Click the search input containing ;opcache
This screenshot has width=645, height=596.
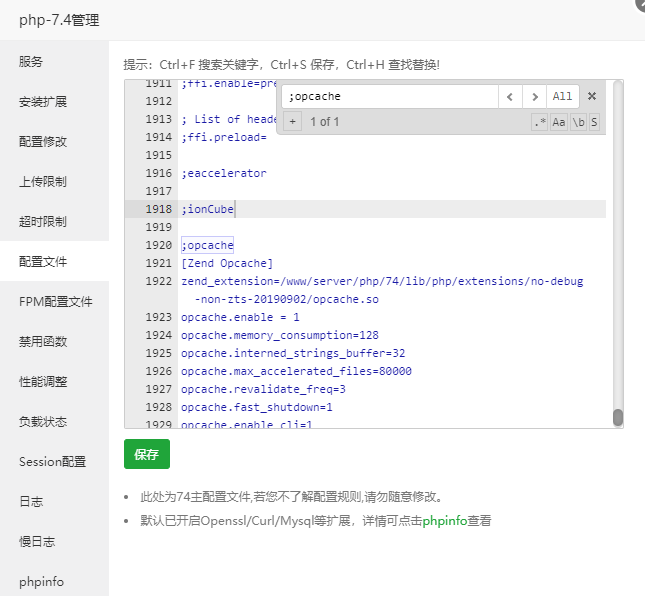tap(390, 96)
